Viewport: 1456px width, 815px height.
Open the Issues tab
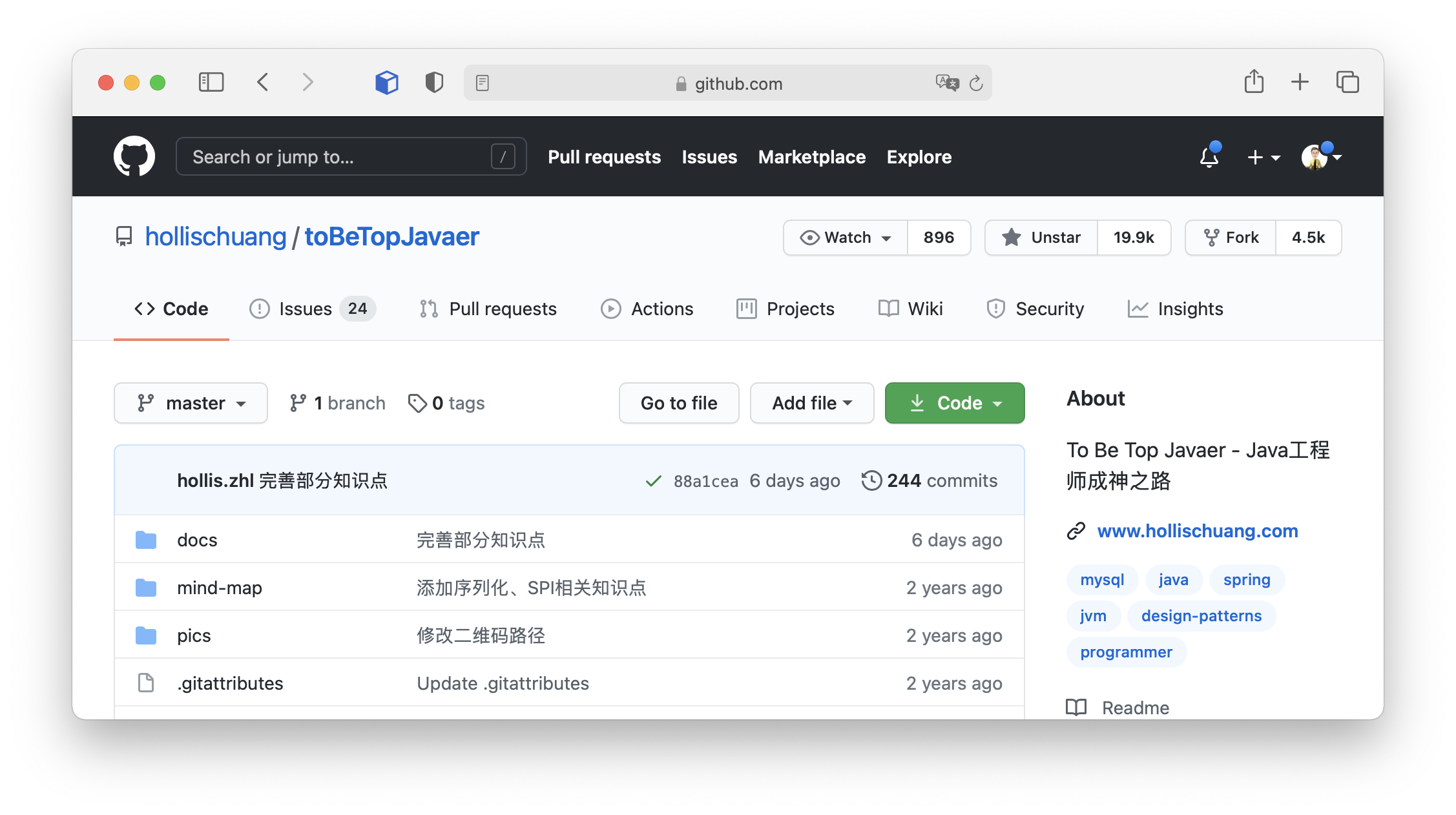tap(313, 309)
